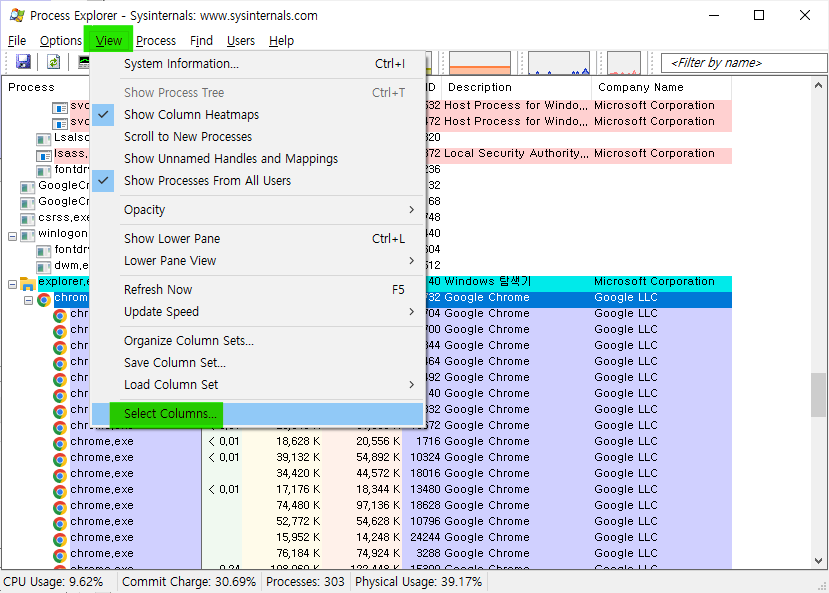
Task: Click the CPU usage orange graph in toolbar
Action: 480,63
